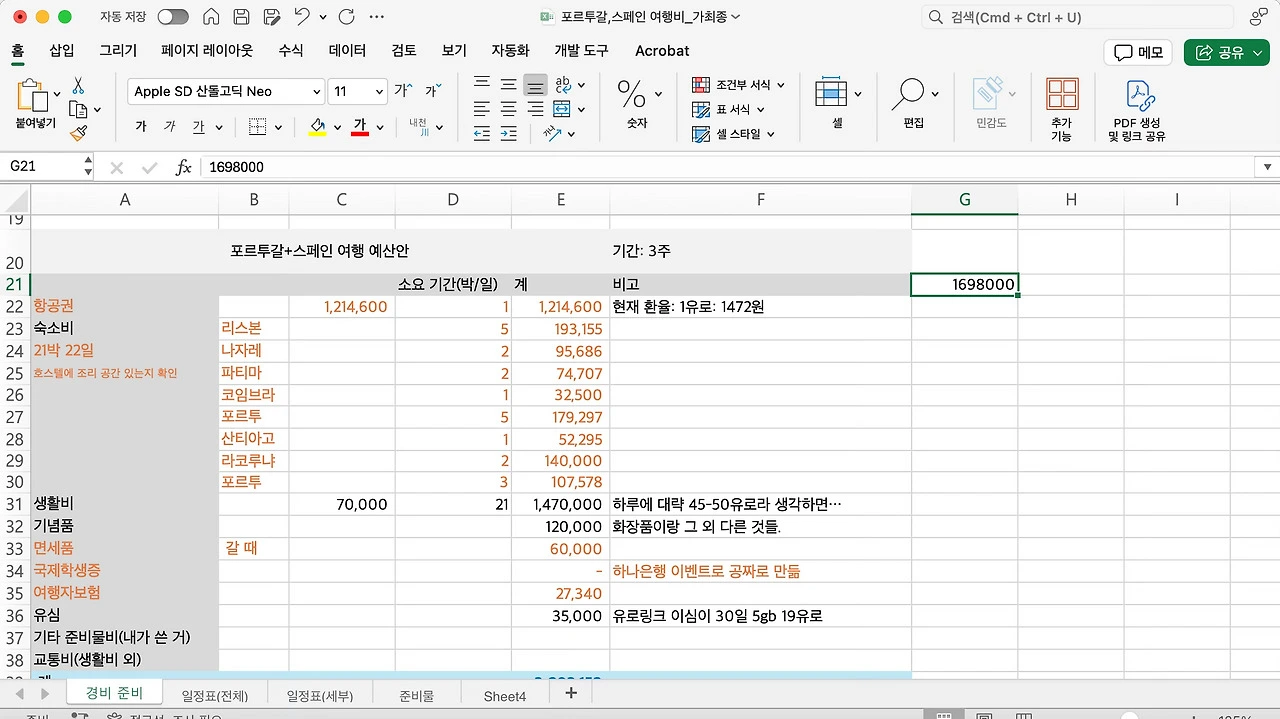Open the Editing group button
The height and width of the screenshot is (719, 1280).
[915, 103]
